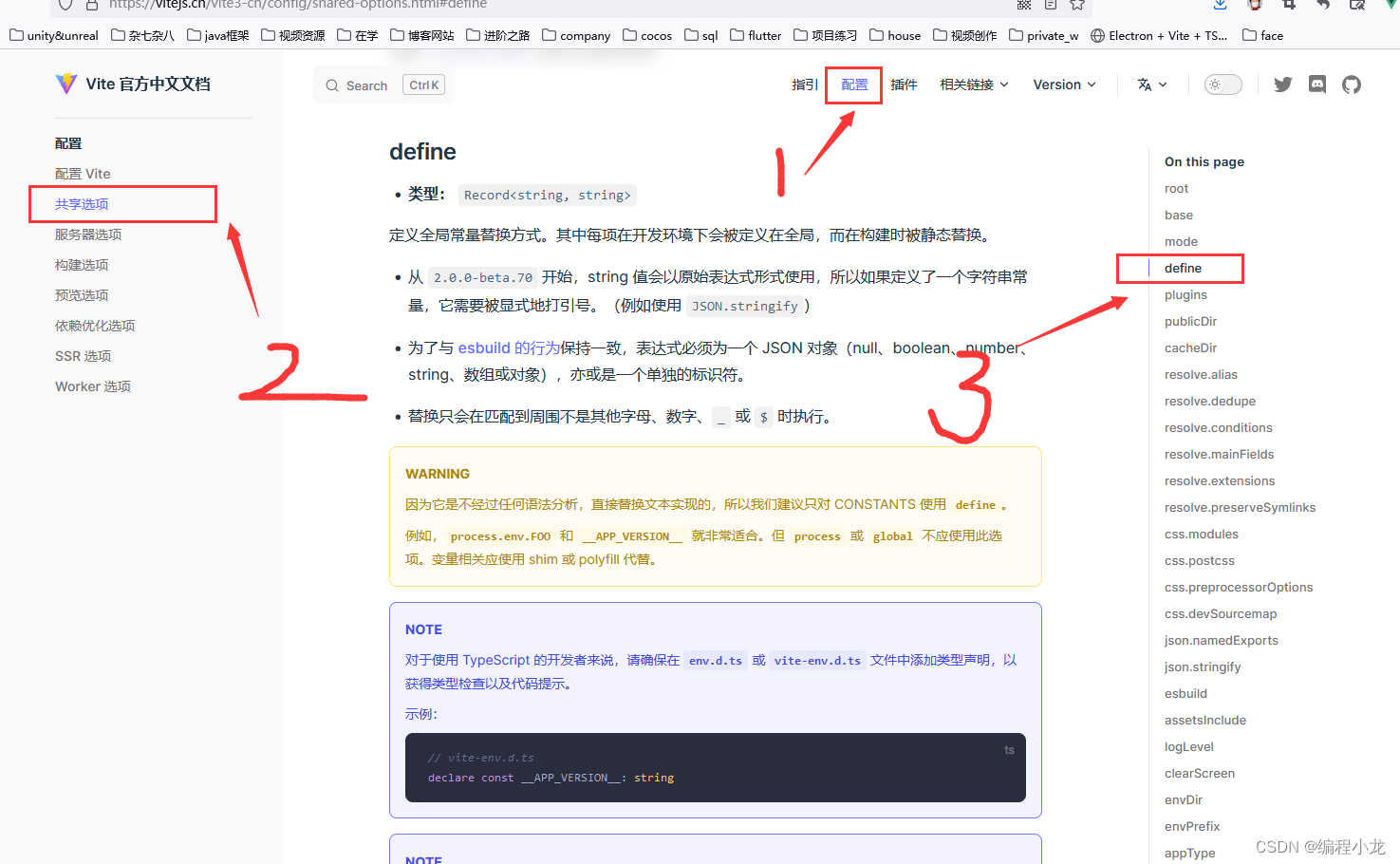The image size is (1400, 864).
Task: Jump to resolve.alias in page outline
Action: coord(1201,375)
